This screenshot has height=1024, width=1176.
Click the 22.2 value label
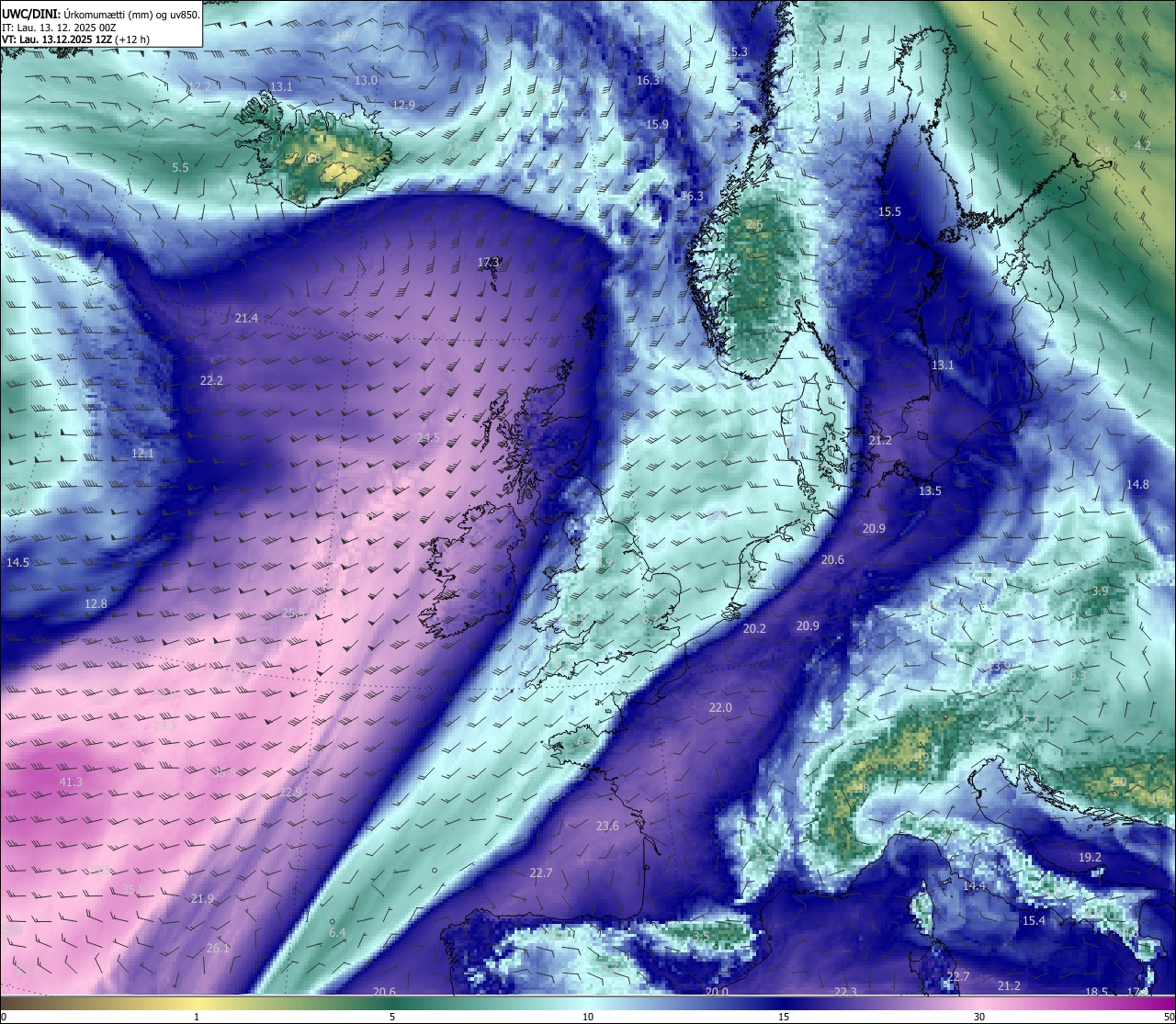point(211,379)
